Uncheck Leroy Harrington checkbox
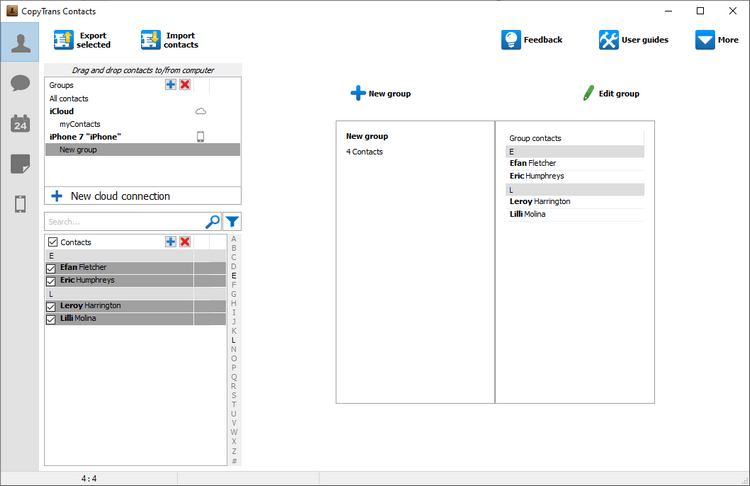750x486 pixels. coord(51,306)
